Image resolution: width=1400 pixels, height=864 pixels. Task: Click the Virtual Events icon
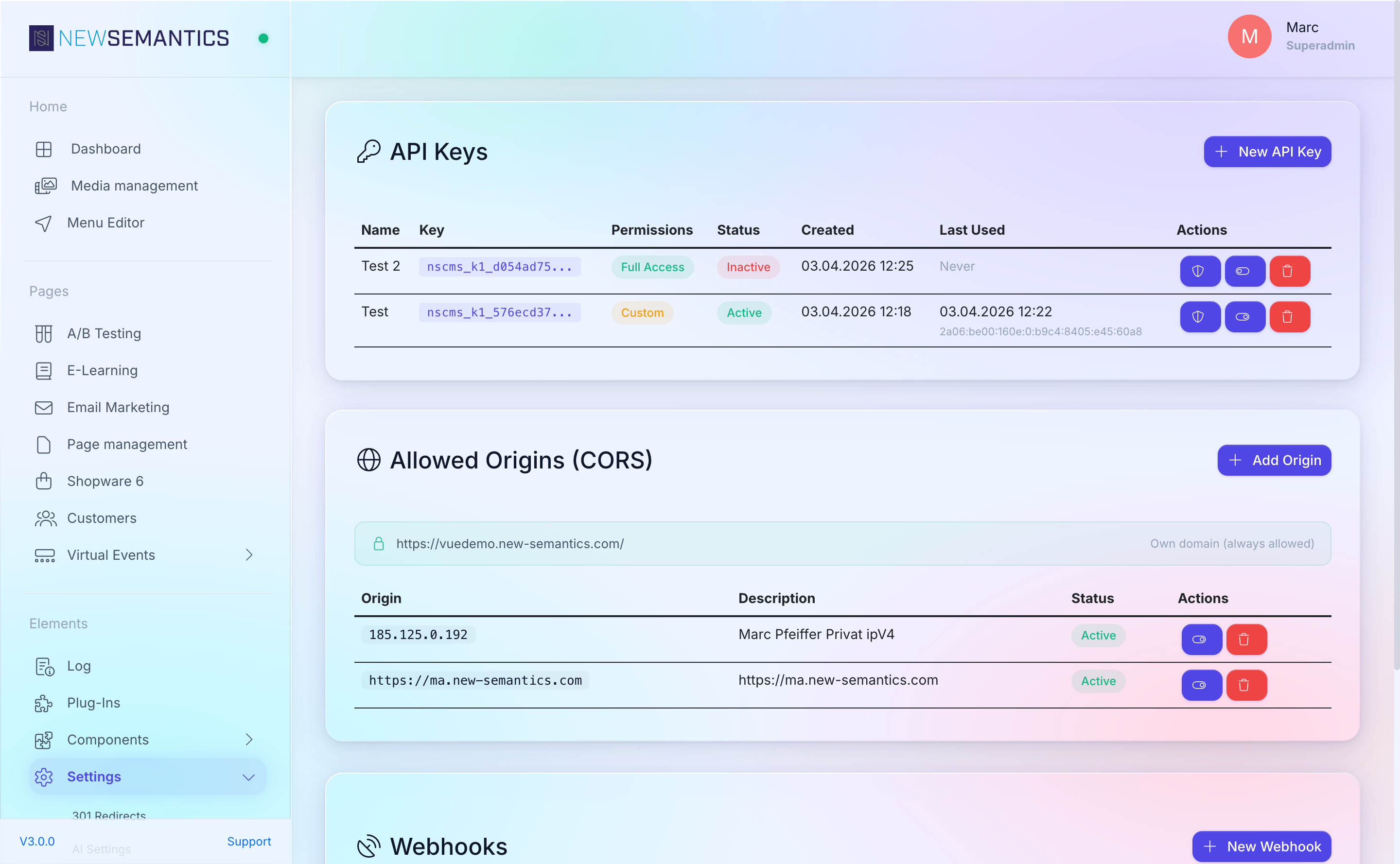tap(45, 555)
